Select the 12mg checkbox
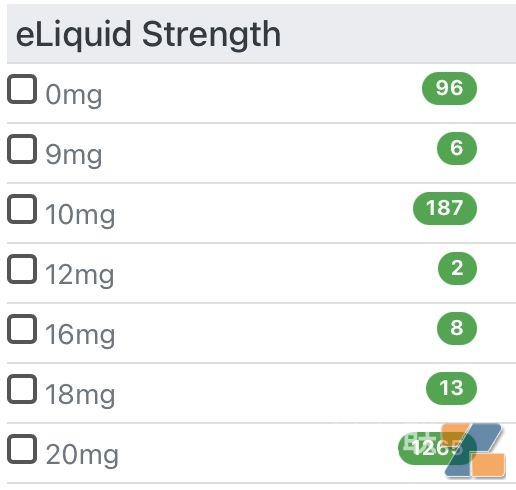 22,269
